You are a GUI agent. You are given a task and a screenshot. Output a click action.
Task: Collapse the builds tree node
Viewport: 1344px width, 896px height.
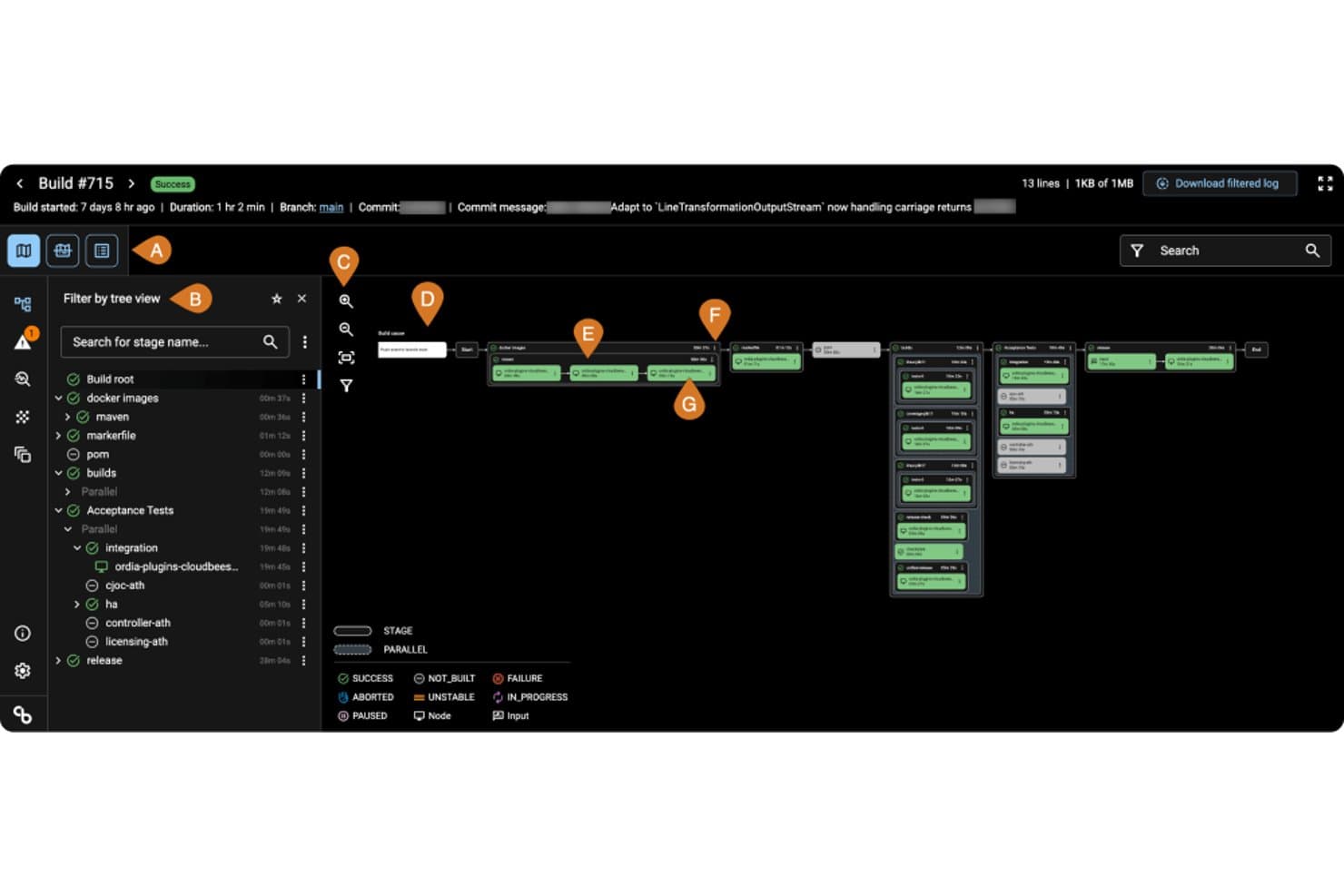tap(58, 474)
